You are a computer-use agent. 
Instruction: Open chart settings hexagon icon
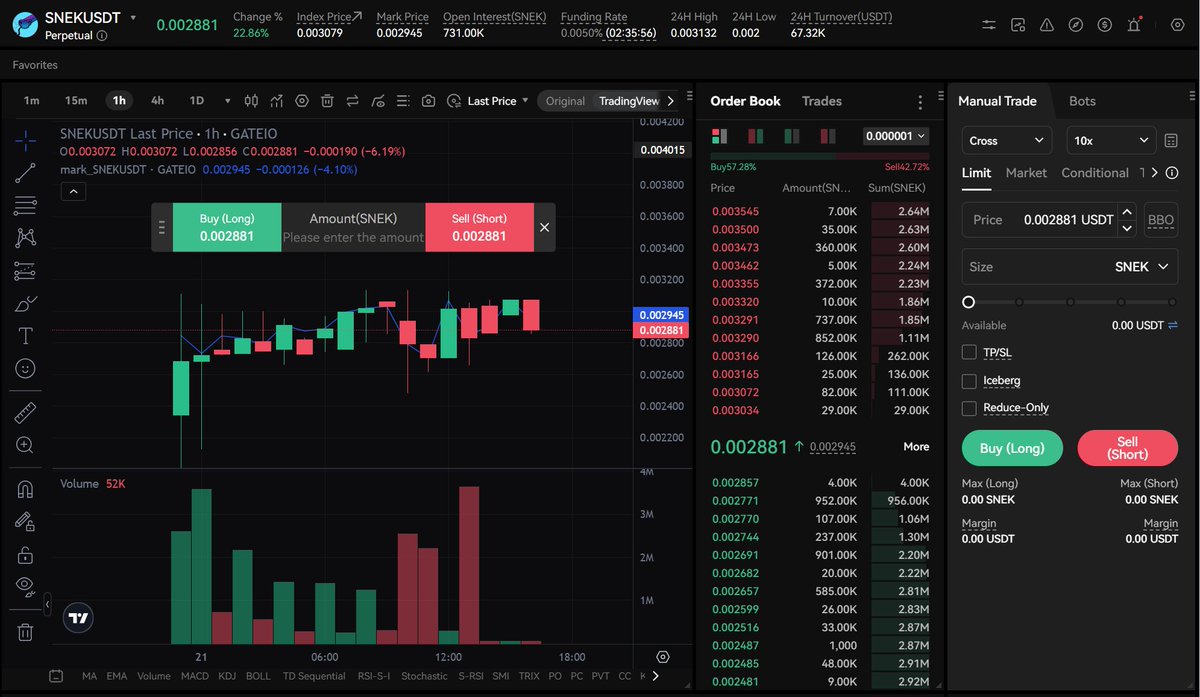point(301,101)
